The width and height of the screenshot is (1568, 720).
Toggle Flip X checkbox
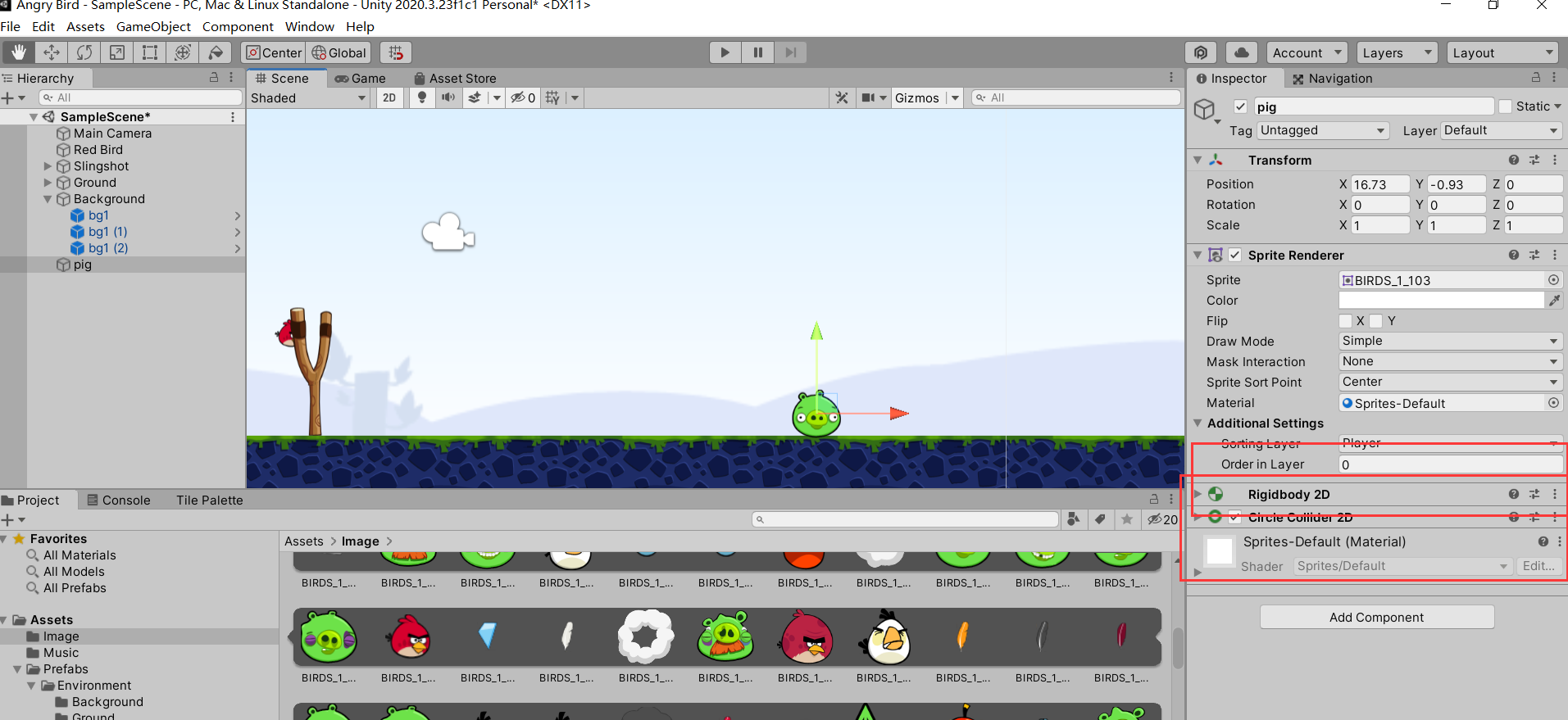tap(1345, 320)
